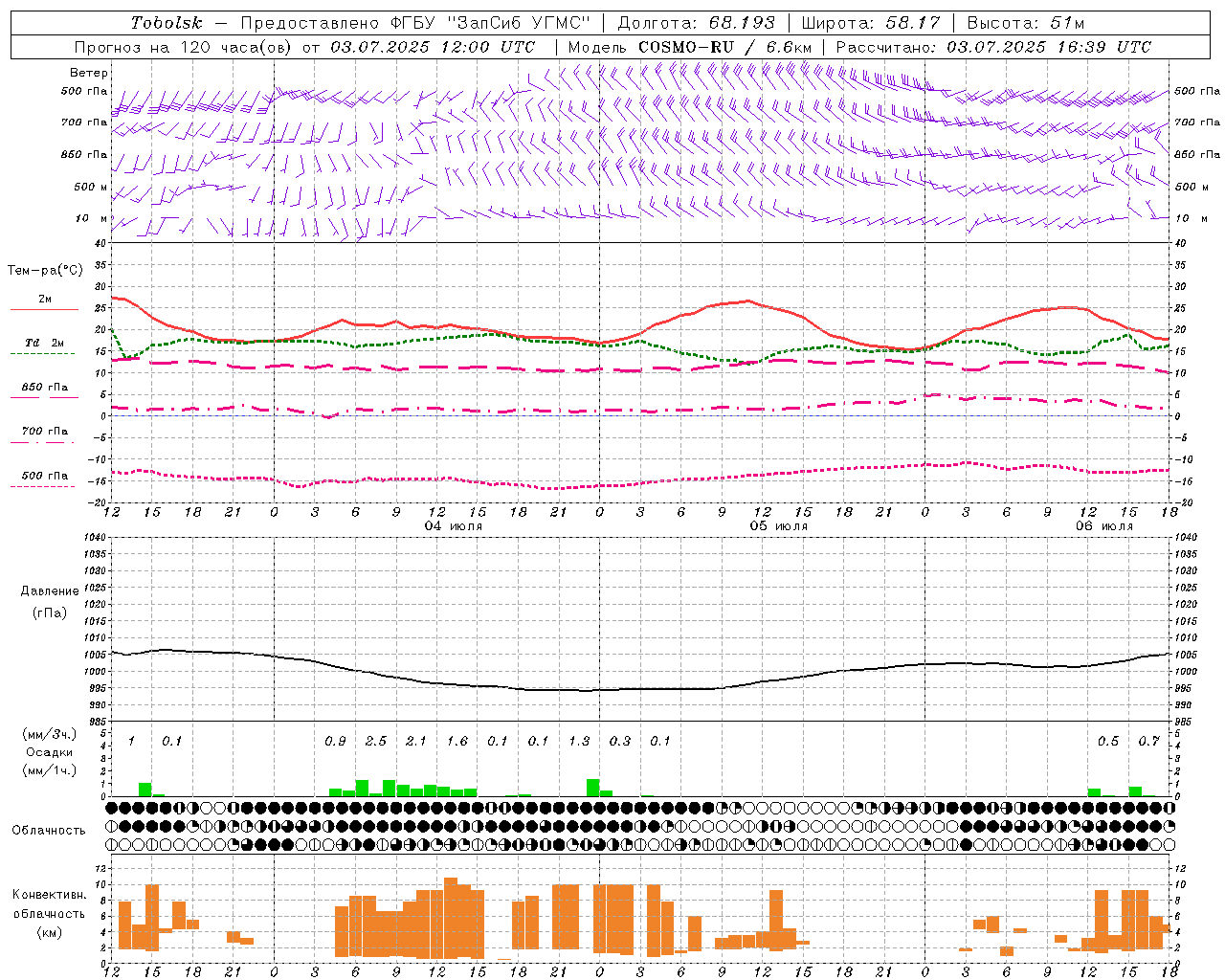The width and height of the screenshot is (1225, 980).
Task: Click the 0.3 precipitation amount value
Action: pos(620,742)
